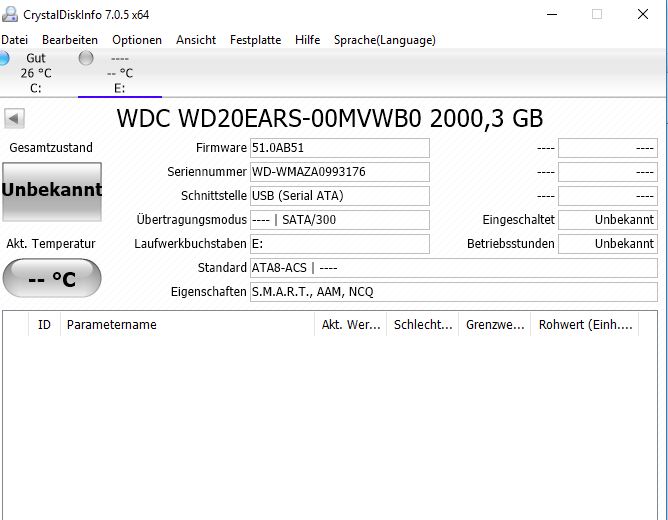Click the Gesamtzustand label
This screenshot has height=520, width=668.
click(51, 148)
